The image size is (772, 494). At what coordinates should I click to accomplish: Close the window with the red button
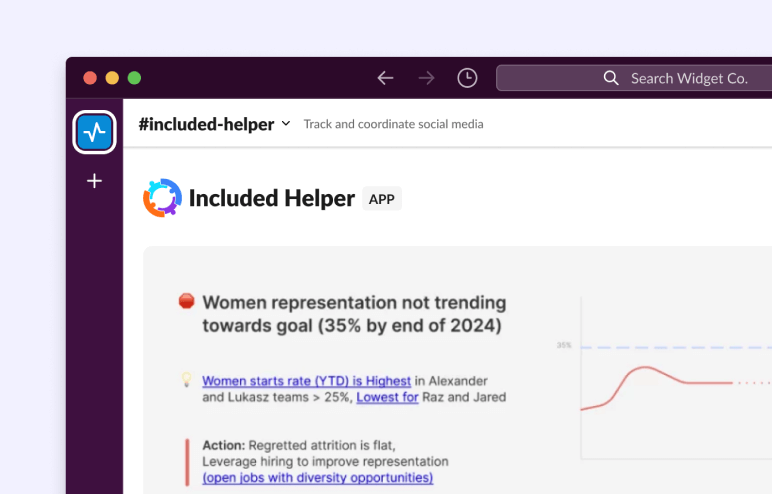point(90,78)
